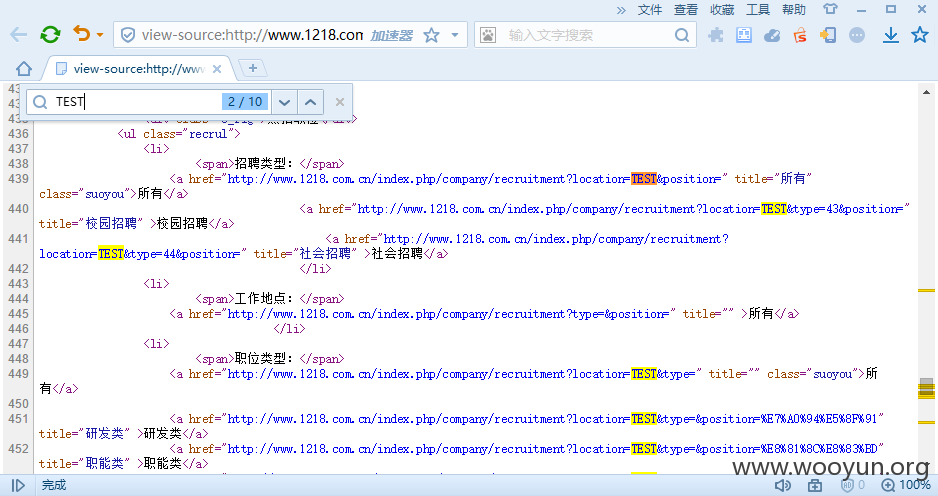Screen dimensions: 938x496
Task: Open the 收藏 menu
Action: [722, 10]
